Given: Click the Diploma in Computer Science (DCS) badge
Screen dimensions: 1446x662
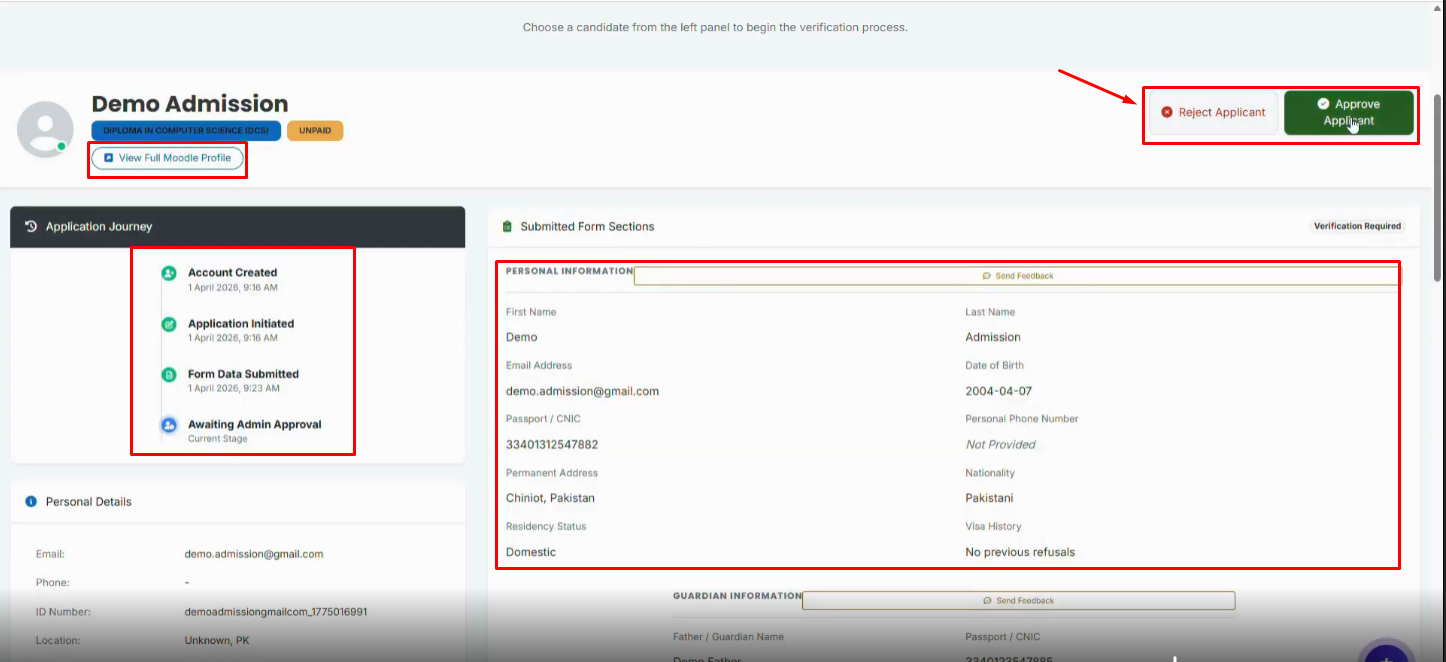Looking at the screenshot, I should click(186, 131).
